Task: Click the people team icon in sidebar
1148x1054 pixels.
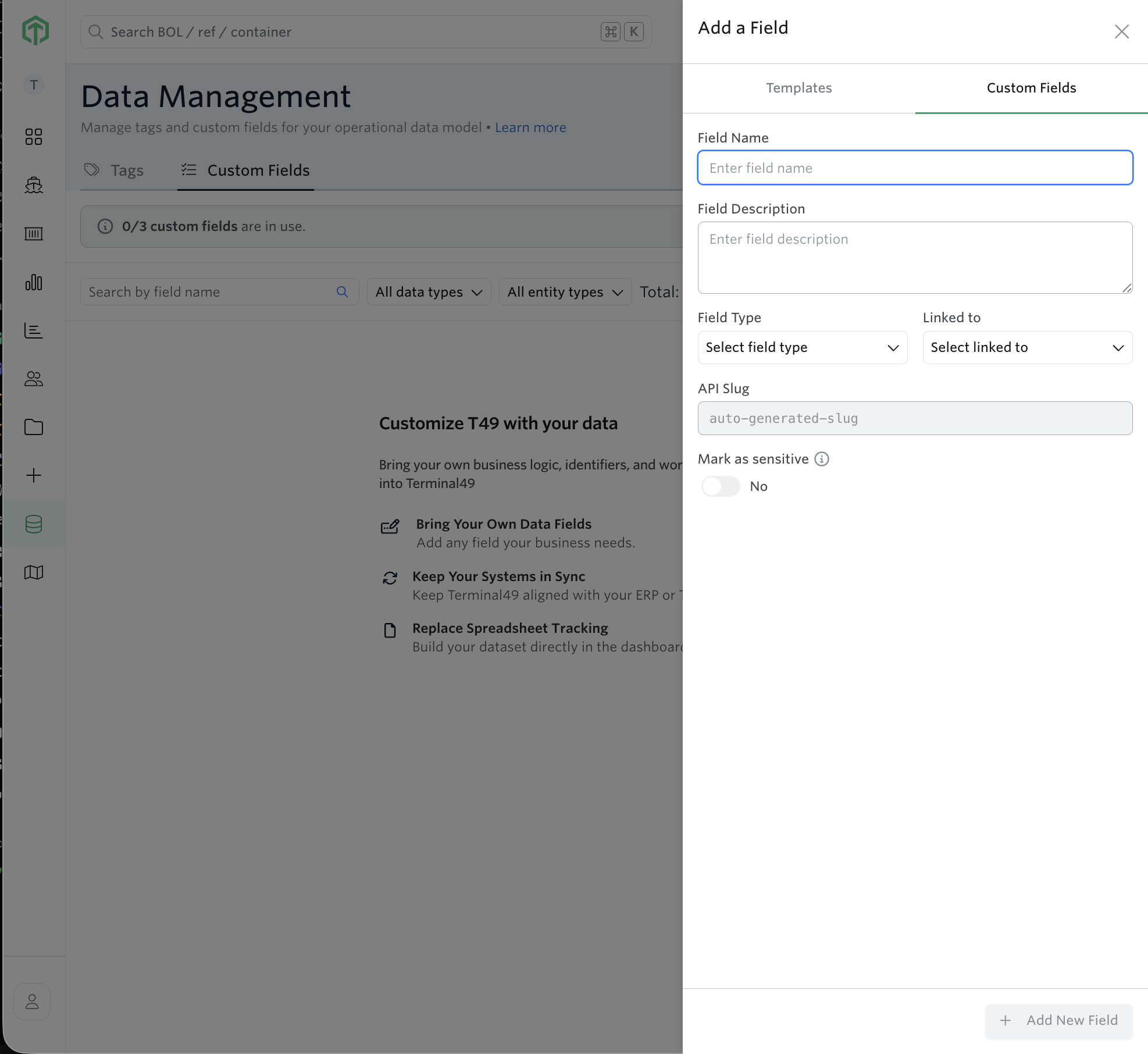Action: (34, 379)
